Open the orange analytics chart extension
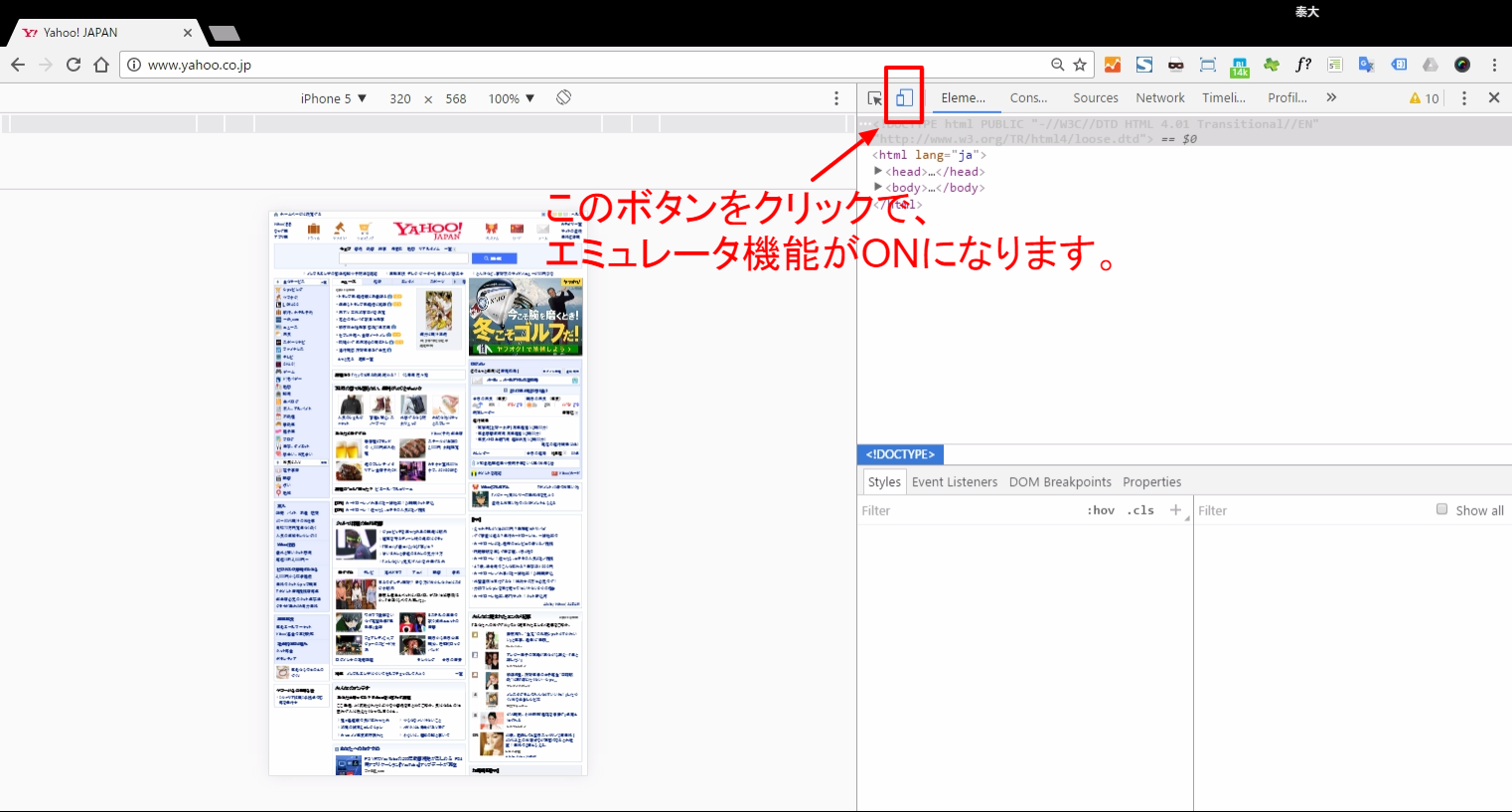Image resolution: width=1512 pixels, height=812 pixels. [1113, 65]
